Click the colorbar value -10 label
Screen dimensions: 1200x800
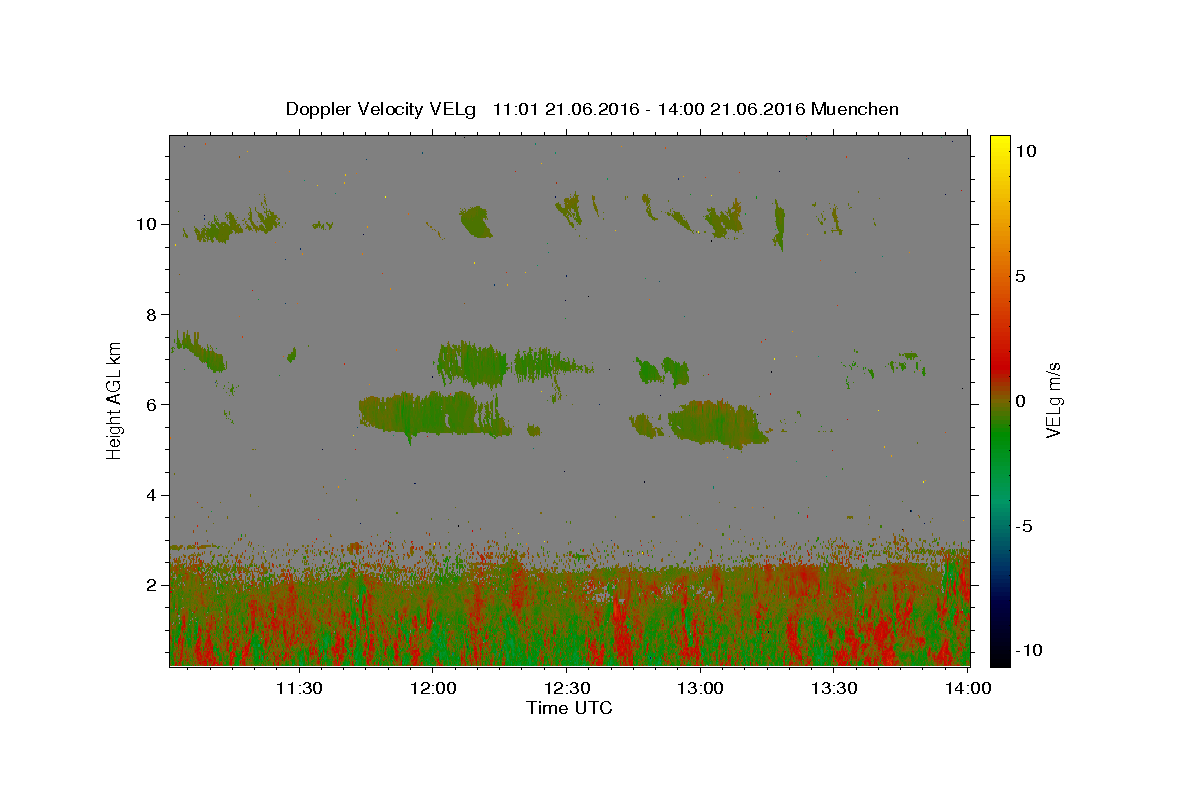pos(1028,650)
